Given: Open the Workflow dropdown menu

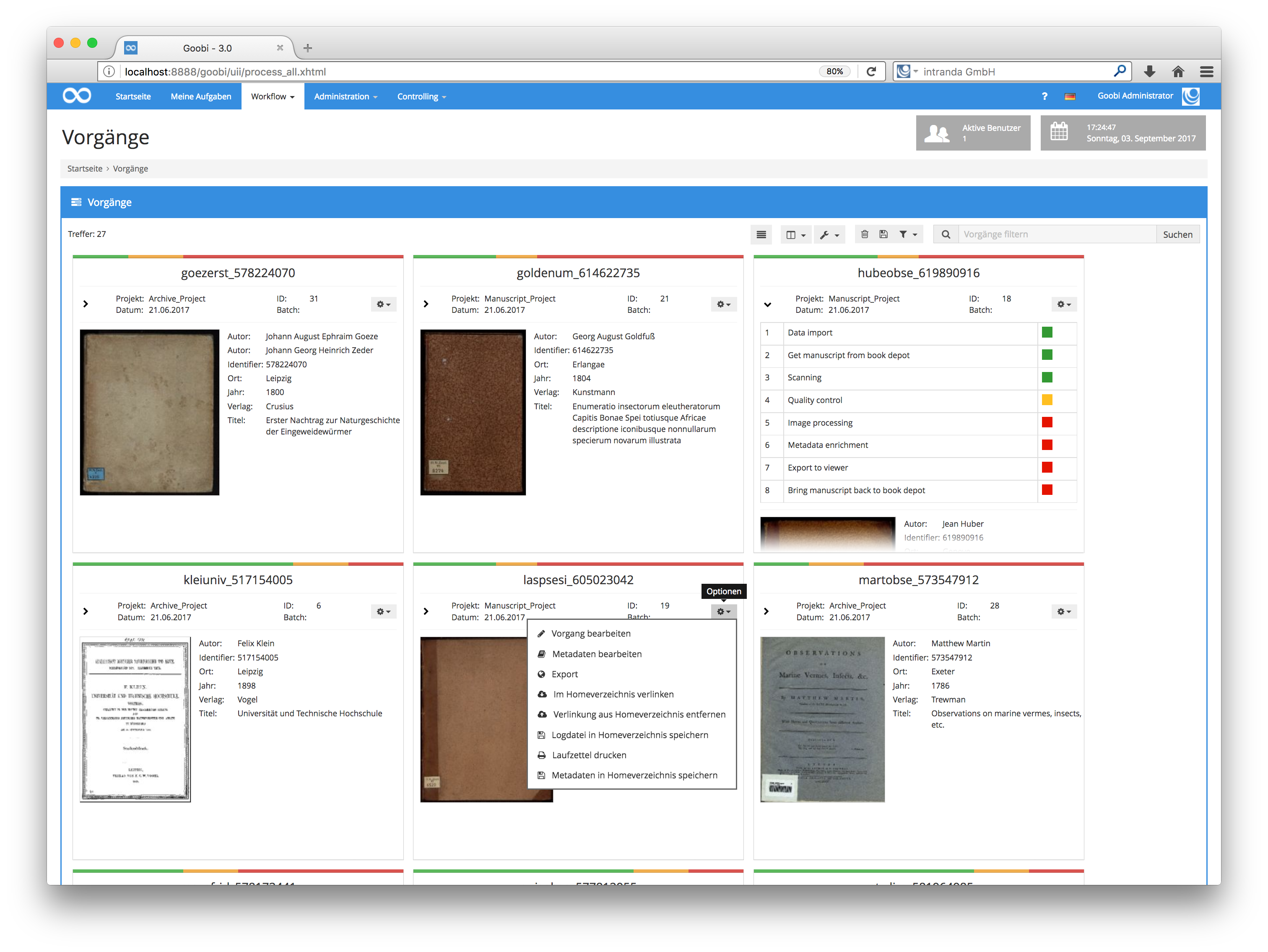Looking at the screenshot, I should coord(273,96).
